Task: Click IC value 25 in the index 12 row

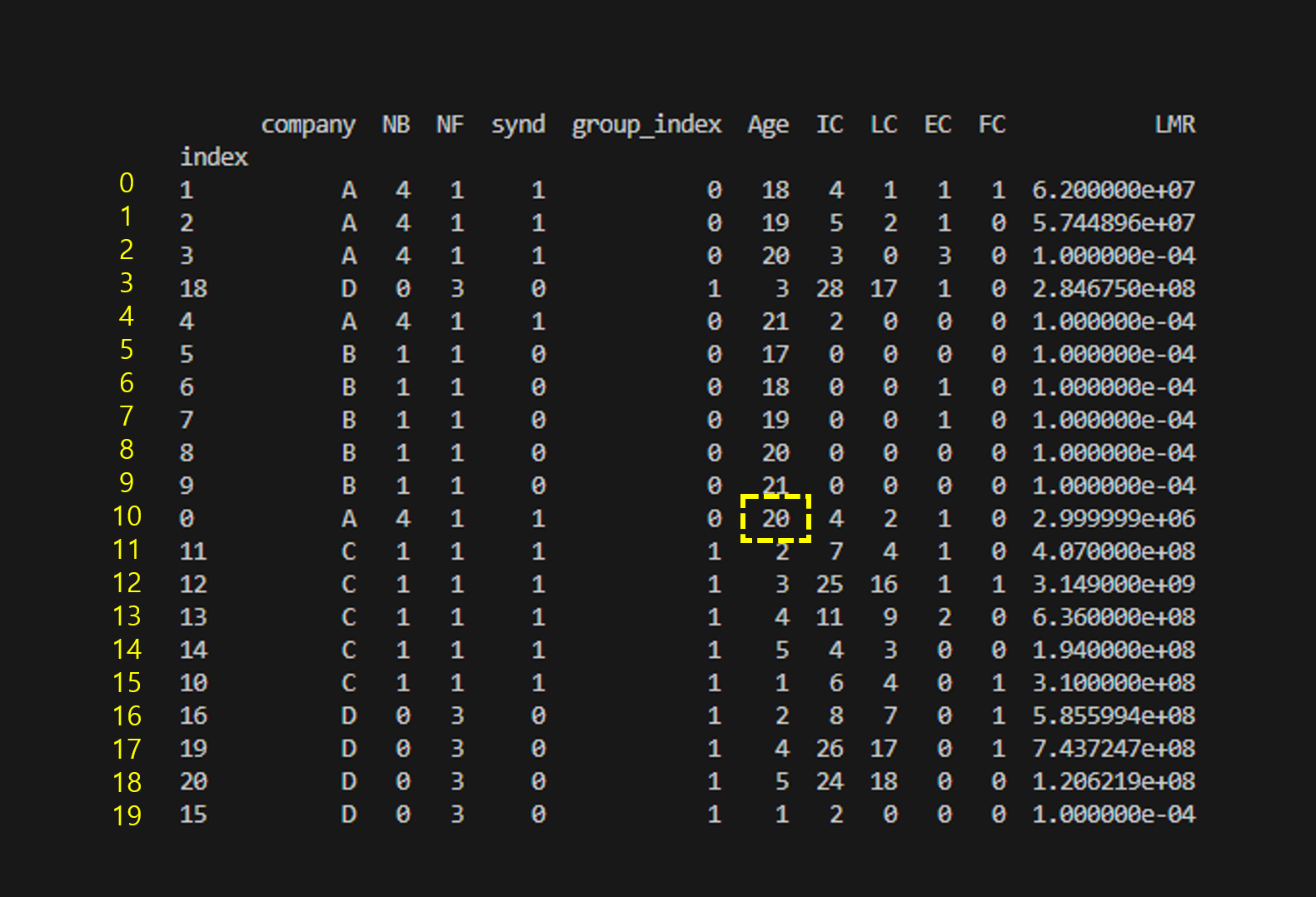Action: (x=830, y=584)
